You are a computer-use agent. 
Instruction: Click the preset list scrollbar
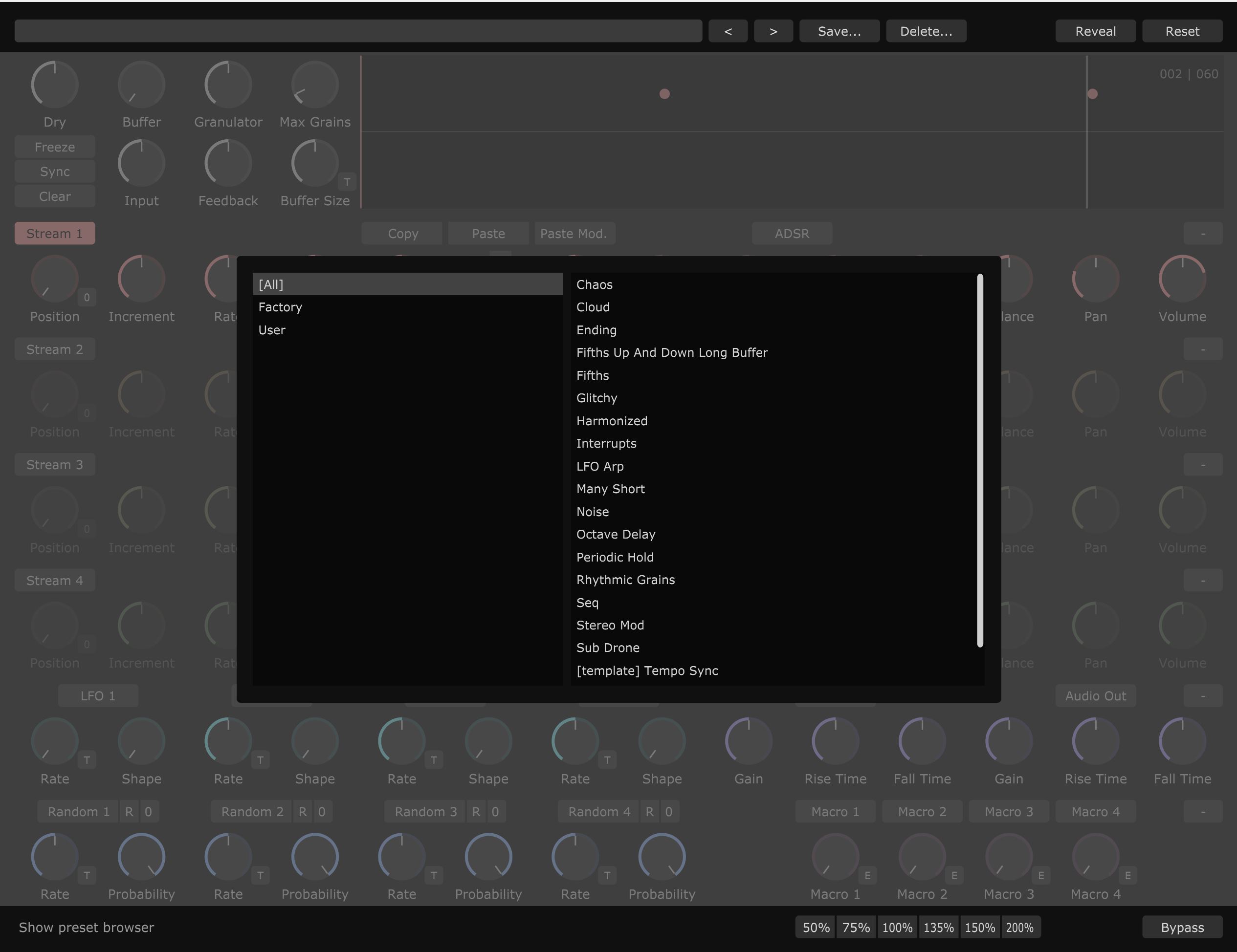click(x=980, y=459)
